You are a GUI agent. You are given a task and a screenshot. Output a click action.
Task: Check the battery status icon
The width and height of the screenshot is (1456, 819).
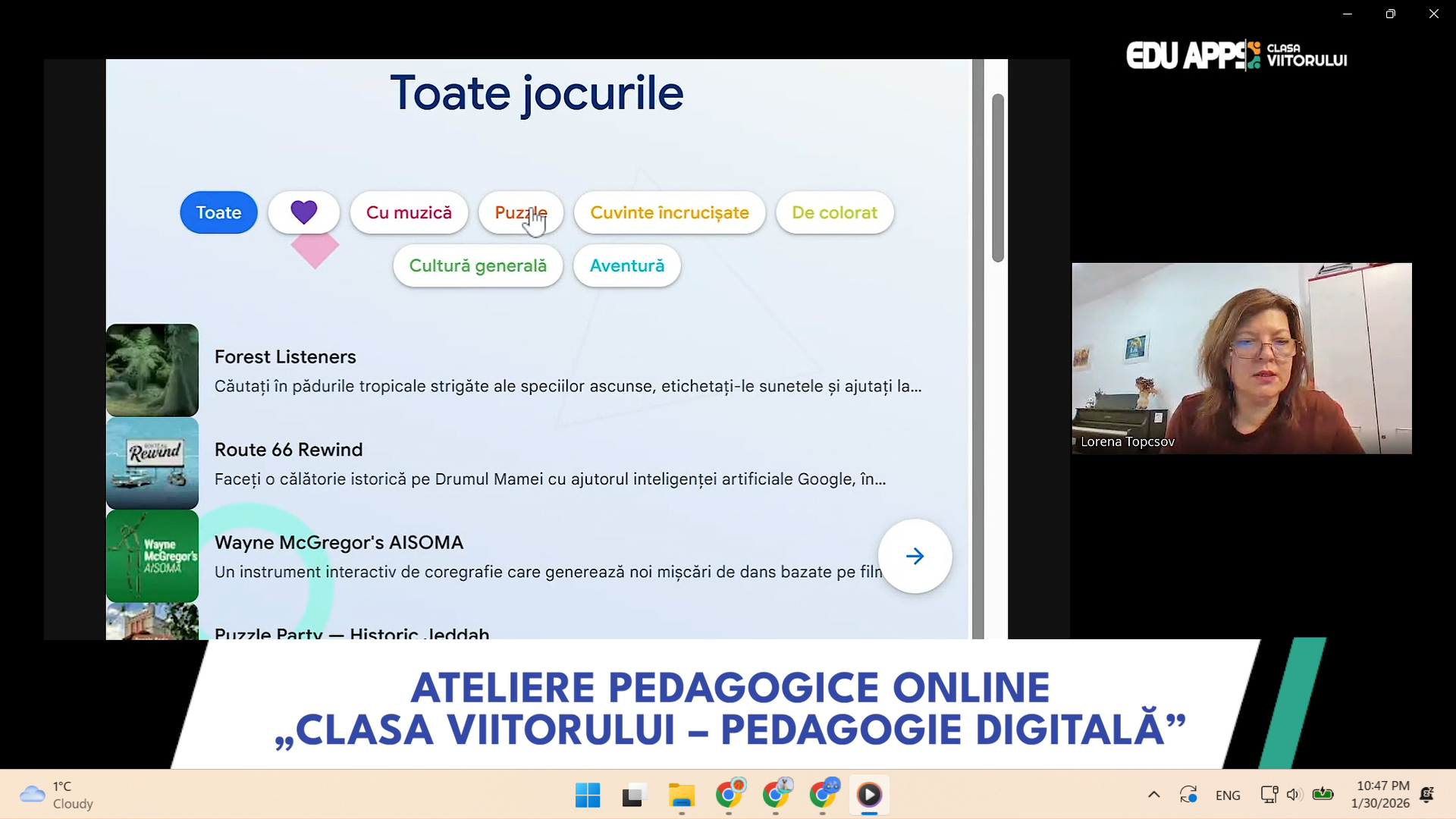(1323, 794)
